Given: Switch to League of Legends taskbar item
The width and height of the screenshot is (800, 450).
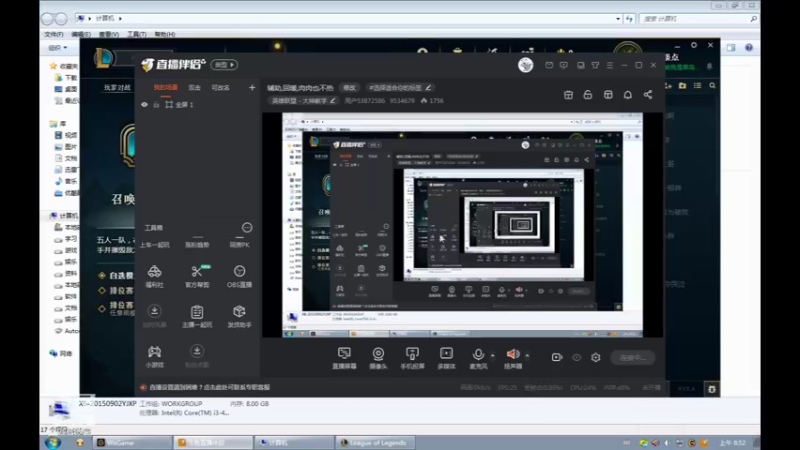Looking at the screenshot, I should pyautogui.click(x=375, y=442).
